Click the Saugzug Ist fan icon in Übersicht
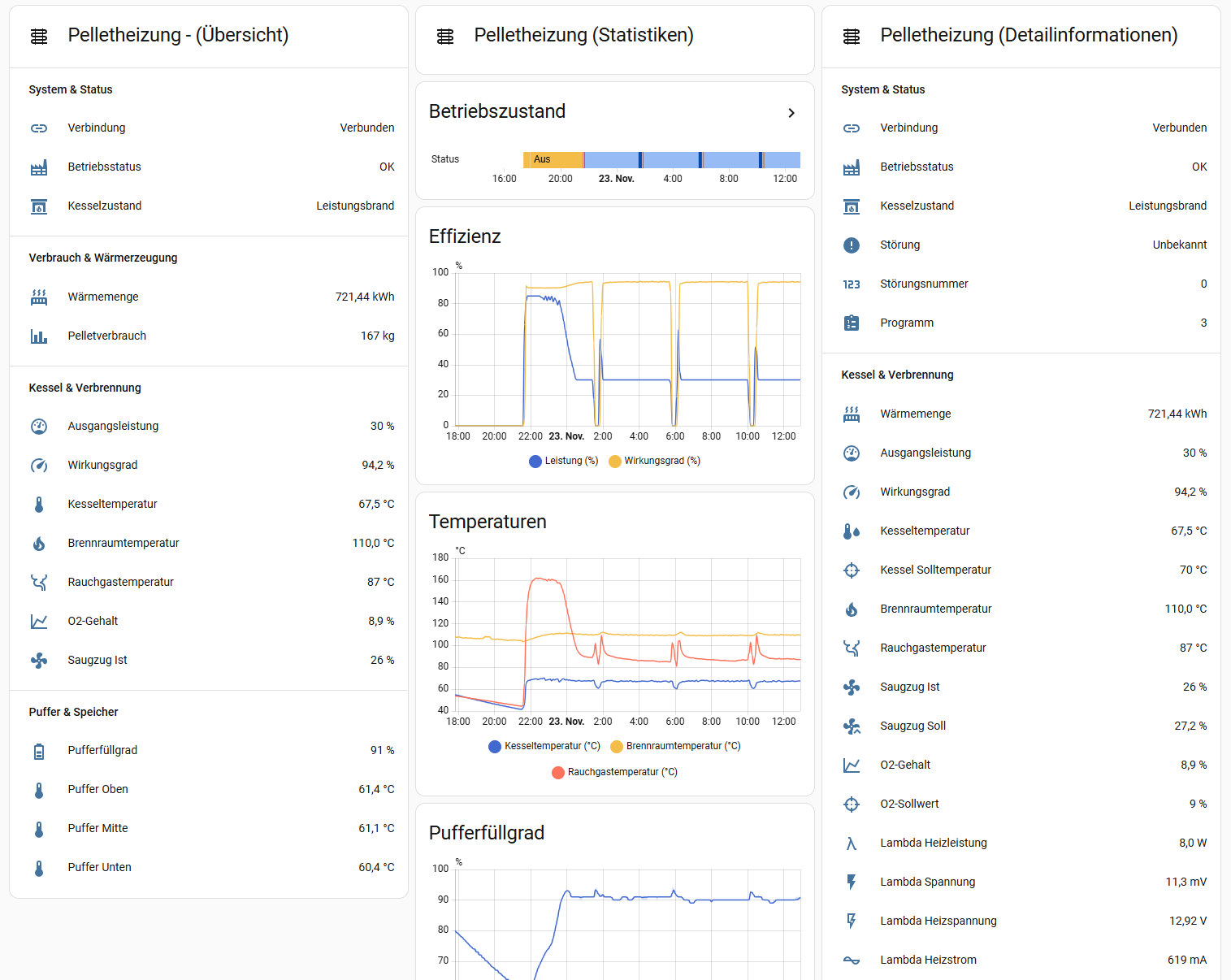This screenshot has width=1231, height=980. point(39,661)
